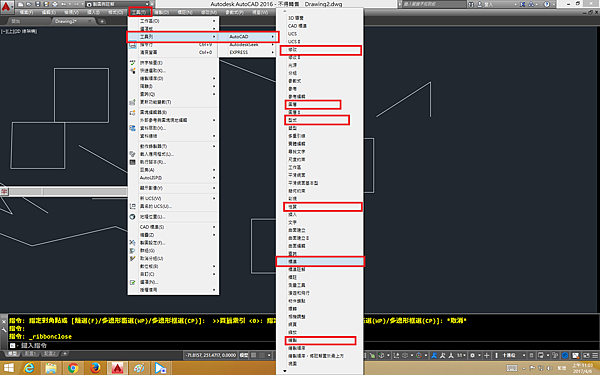Image resolution: width=600 pixels, height=375 pixels.
Task: Choose the 3D 導覽 toolbar entry
Action: tap(320, 18)
